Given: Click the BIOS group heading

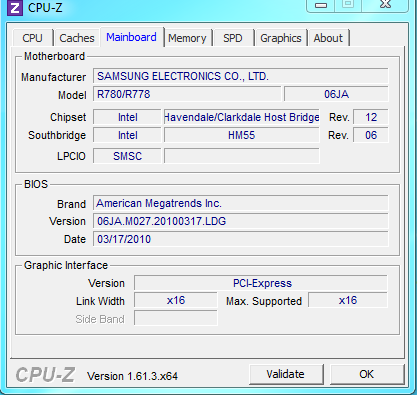Looking at the screenshot, I should click(x=36, y=184).
